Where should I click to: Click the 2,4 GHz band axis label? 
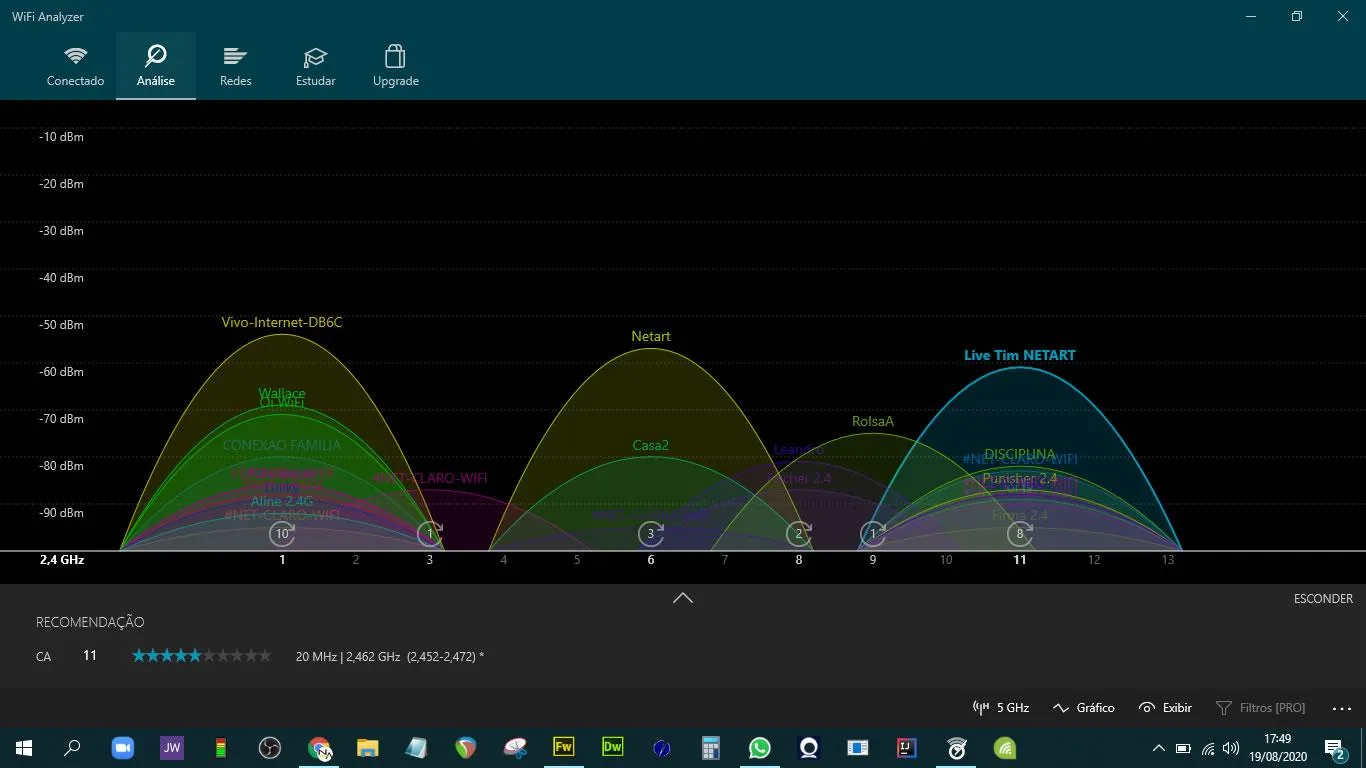click(x=62, y=560)
